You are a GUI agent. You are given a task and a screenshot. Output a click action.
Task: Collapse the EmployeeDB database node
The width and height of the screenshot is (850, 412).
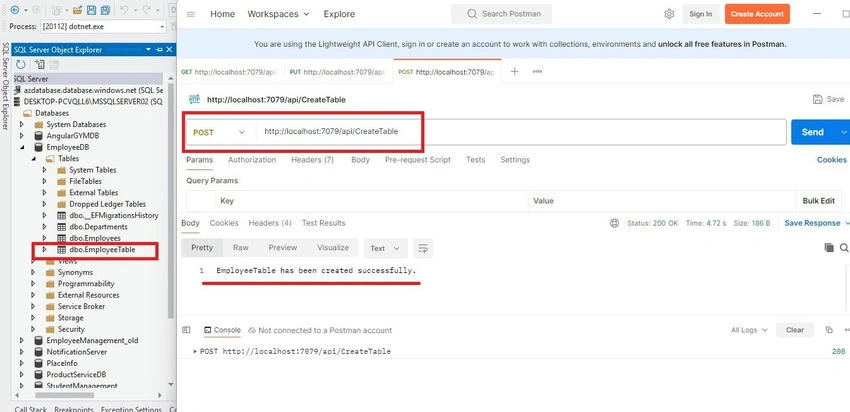coord(22,147)
